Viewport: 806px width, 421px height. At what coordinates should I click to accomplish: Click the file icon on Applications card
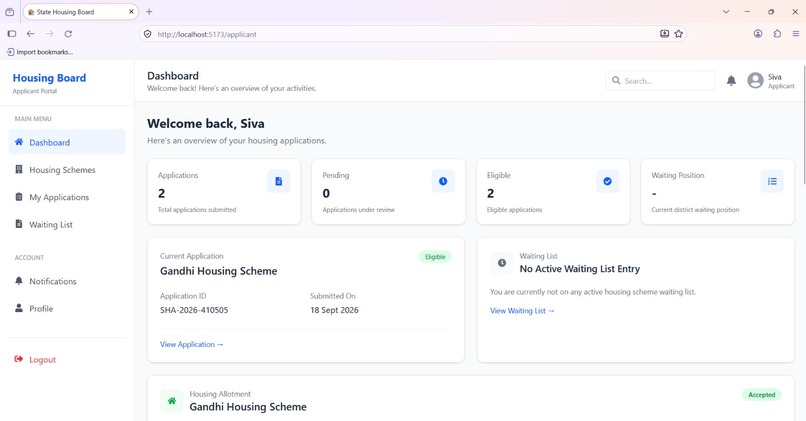click(279, 181)
